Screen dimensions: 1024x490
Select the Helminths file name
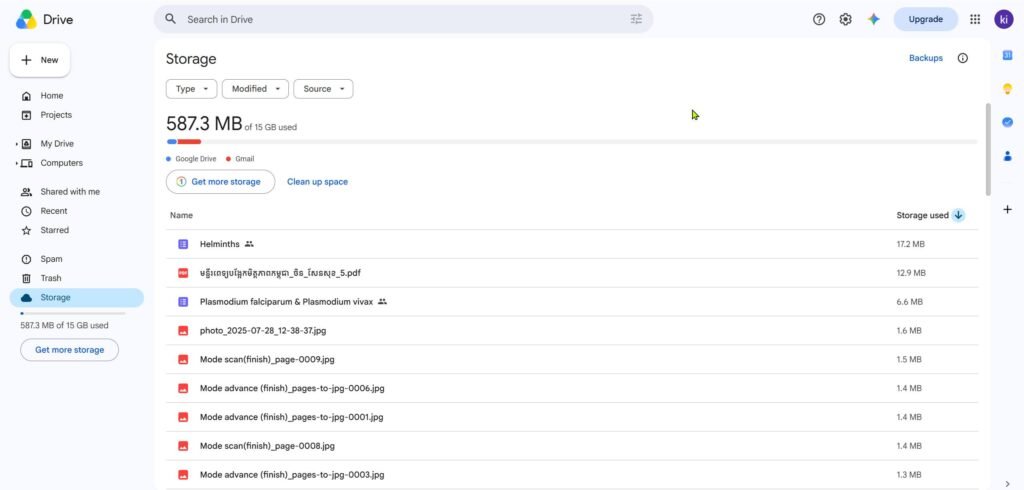pos(219,244)
